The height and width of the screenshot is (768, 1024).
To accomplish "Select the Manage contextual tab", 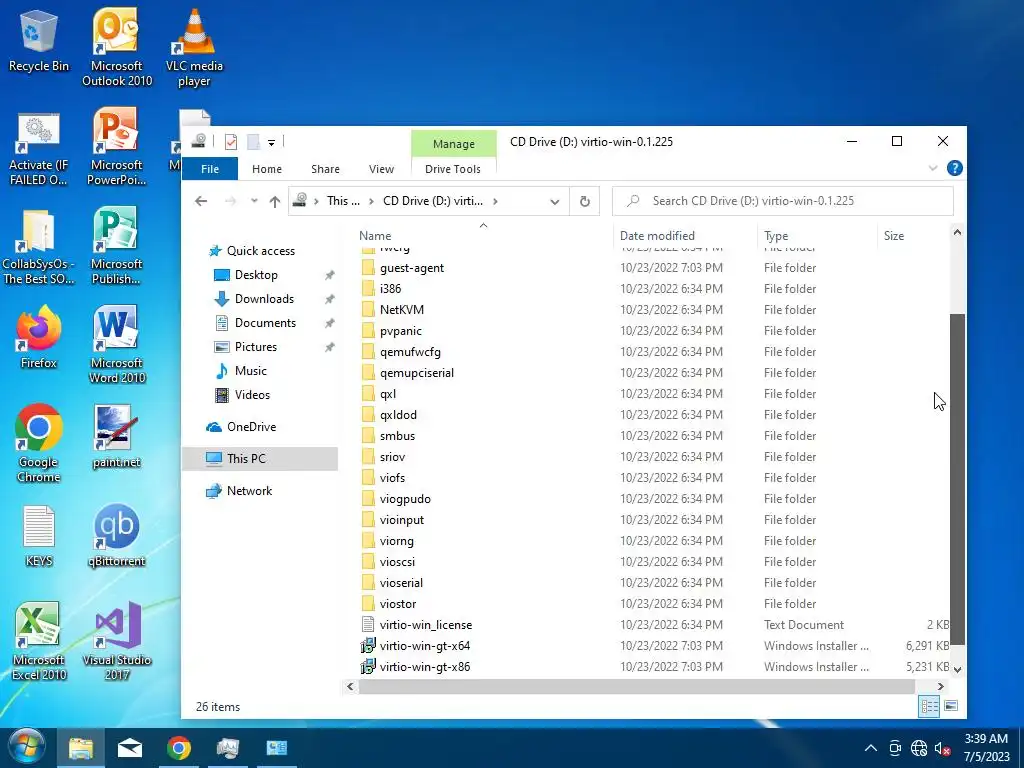I will [x=454, y=144].
